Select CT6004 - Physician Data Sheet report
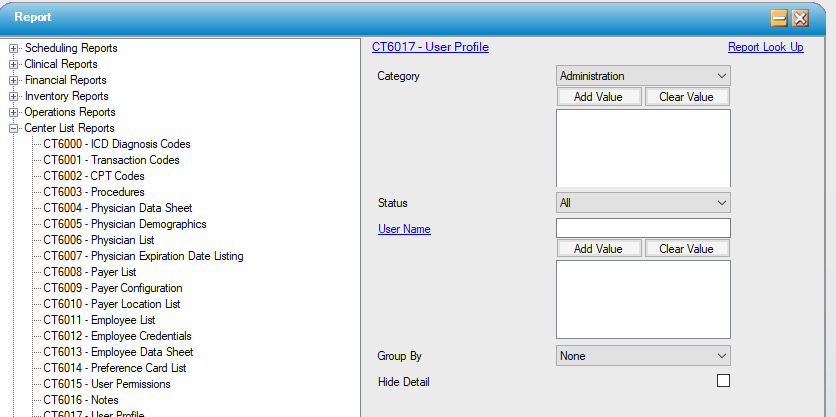 point(117,208)
